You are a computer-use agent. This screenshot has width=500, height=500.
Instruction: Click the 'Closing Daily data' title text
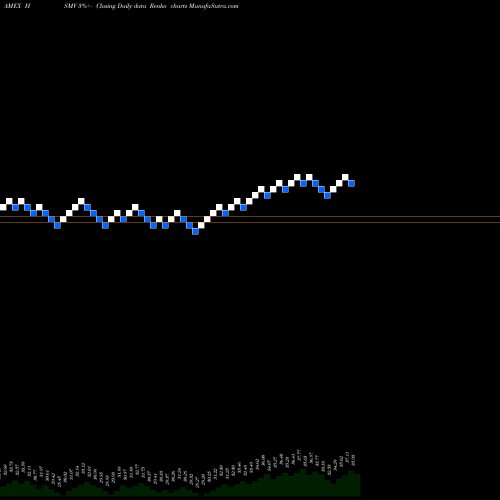click(x=121, y=6)
